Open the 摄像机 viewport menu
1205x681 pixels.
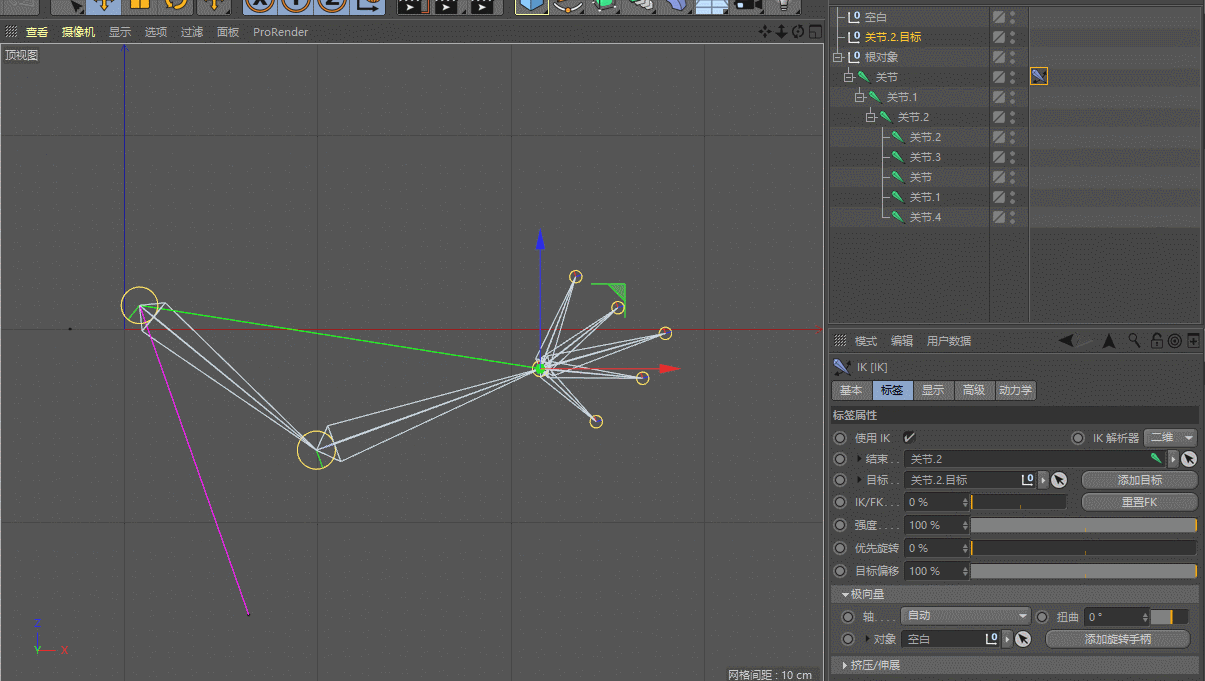(x=78, y=32)
